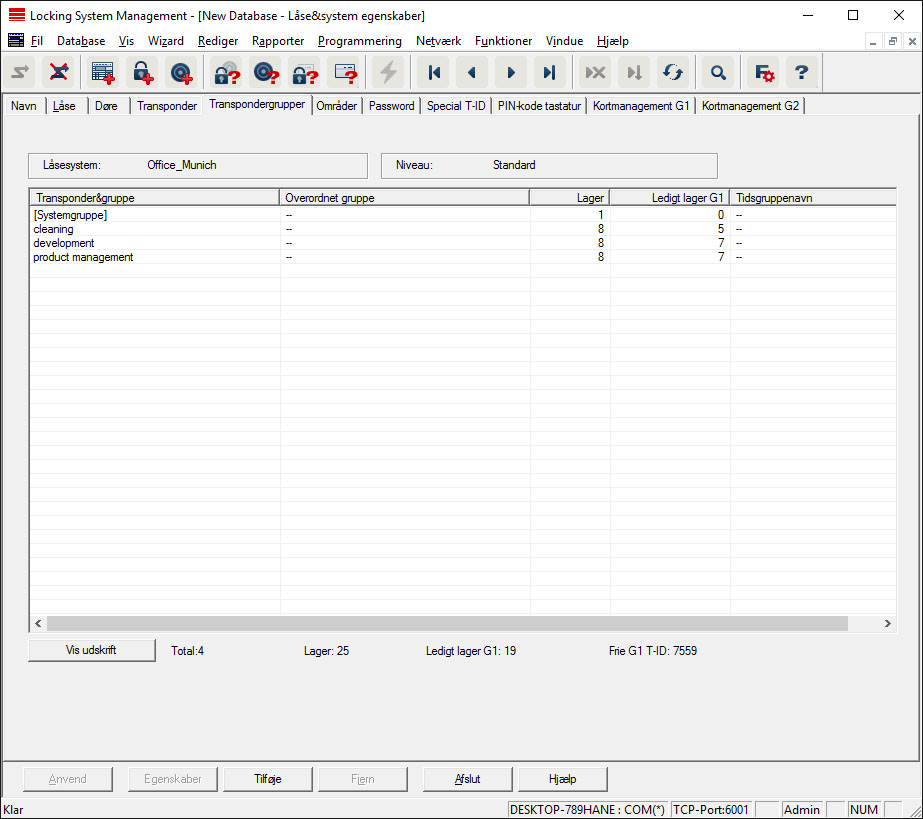The height and width of the screenshot is (819, 923).
Task: Click the add new lock icon
Action: 145,72
